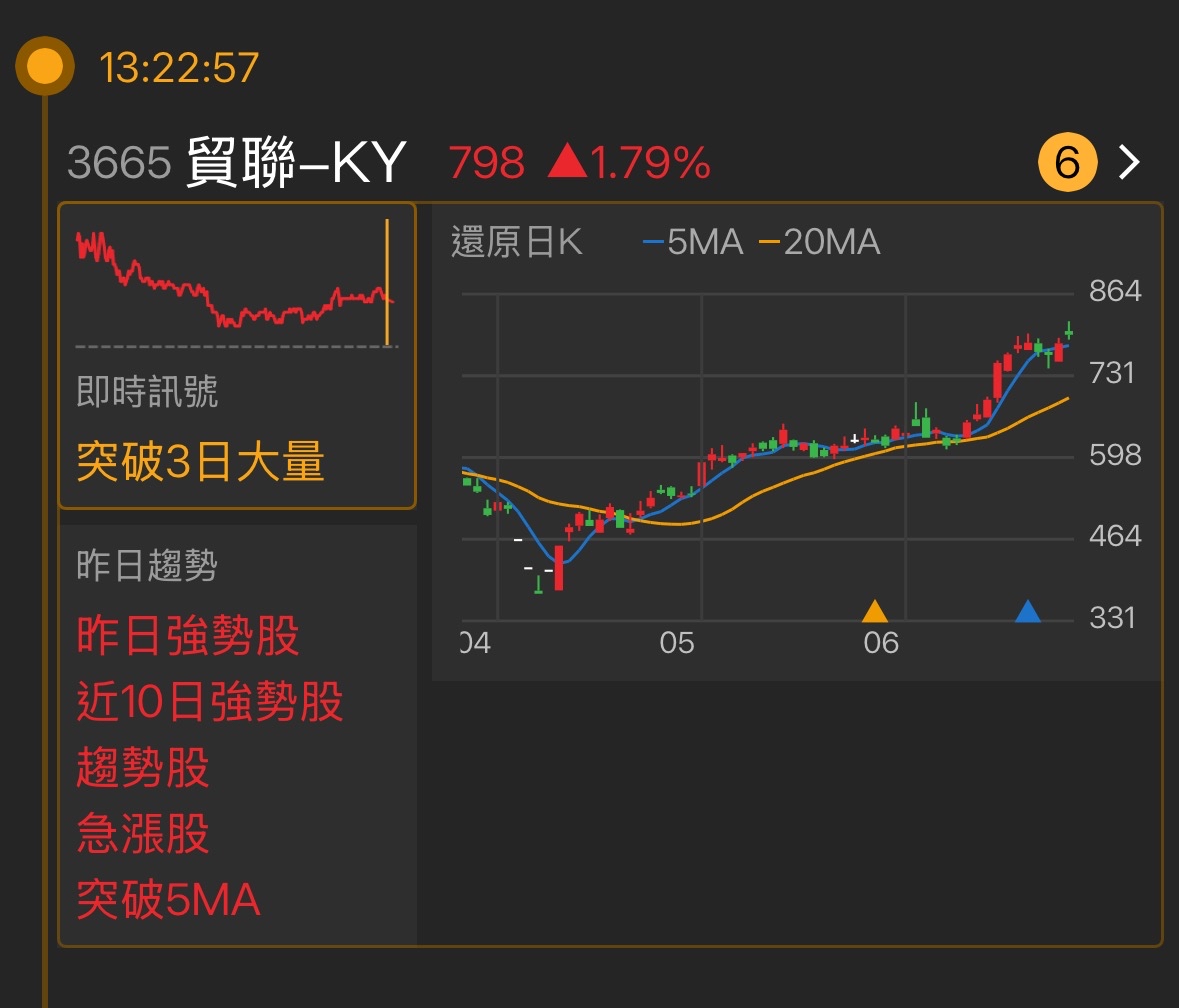Tap the 464 price axis label

[1115, 536]
